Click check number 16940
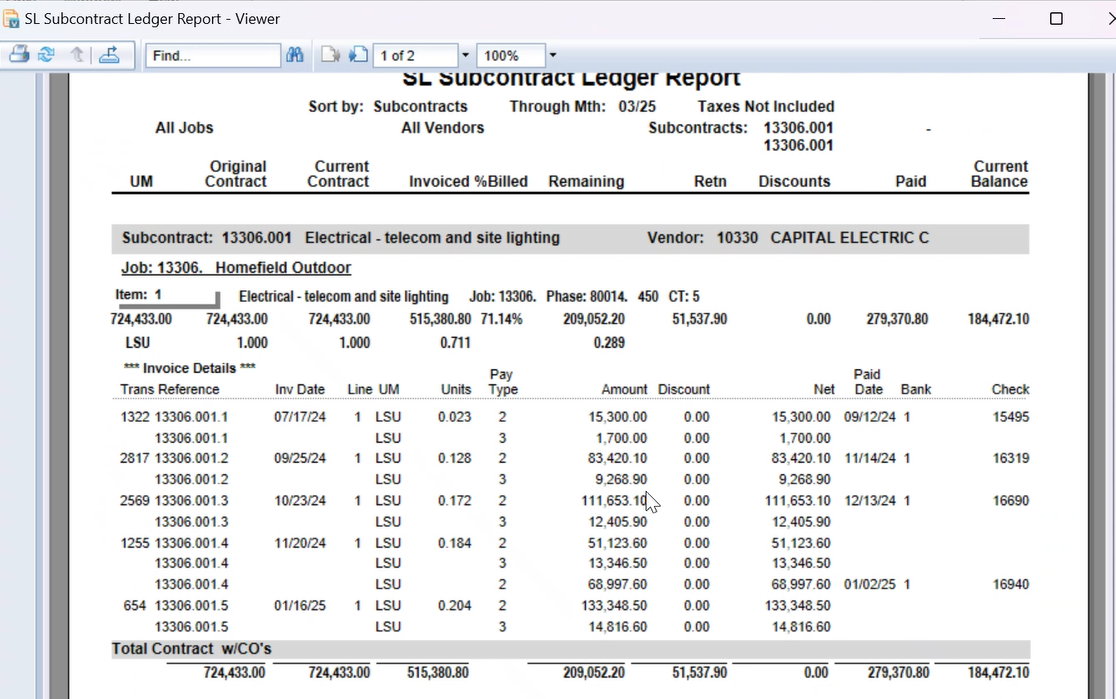 pyautogui.click(x=1011, y=584)
